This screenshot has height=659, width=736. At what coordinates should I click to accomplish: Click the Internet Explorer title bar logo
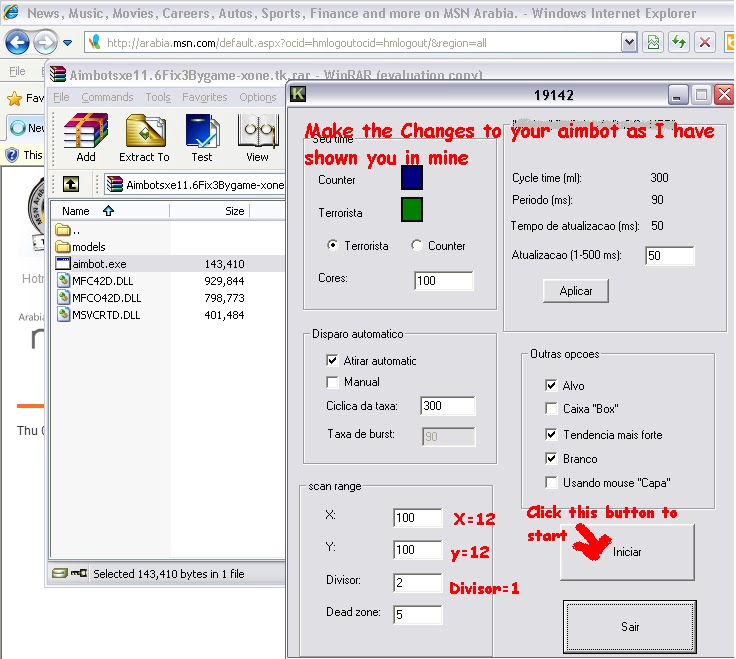tap(11, 12)
